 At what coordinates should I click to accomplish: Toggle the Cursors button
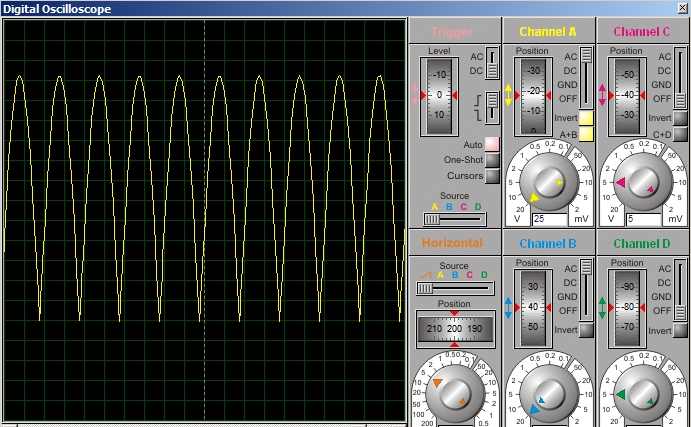click(x=492, y=176)
